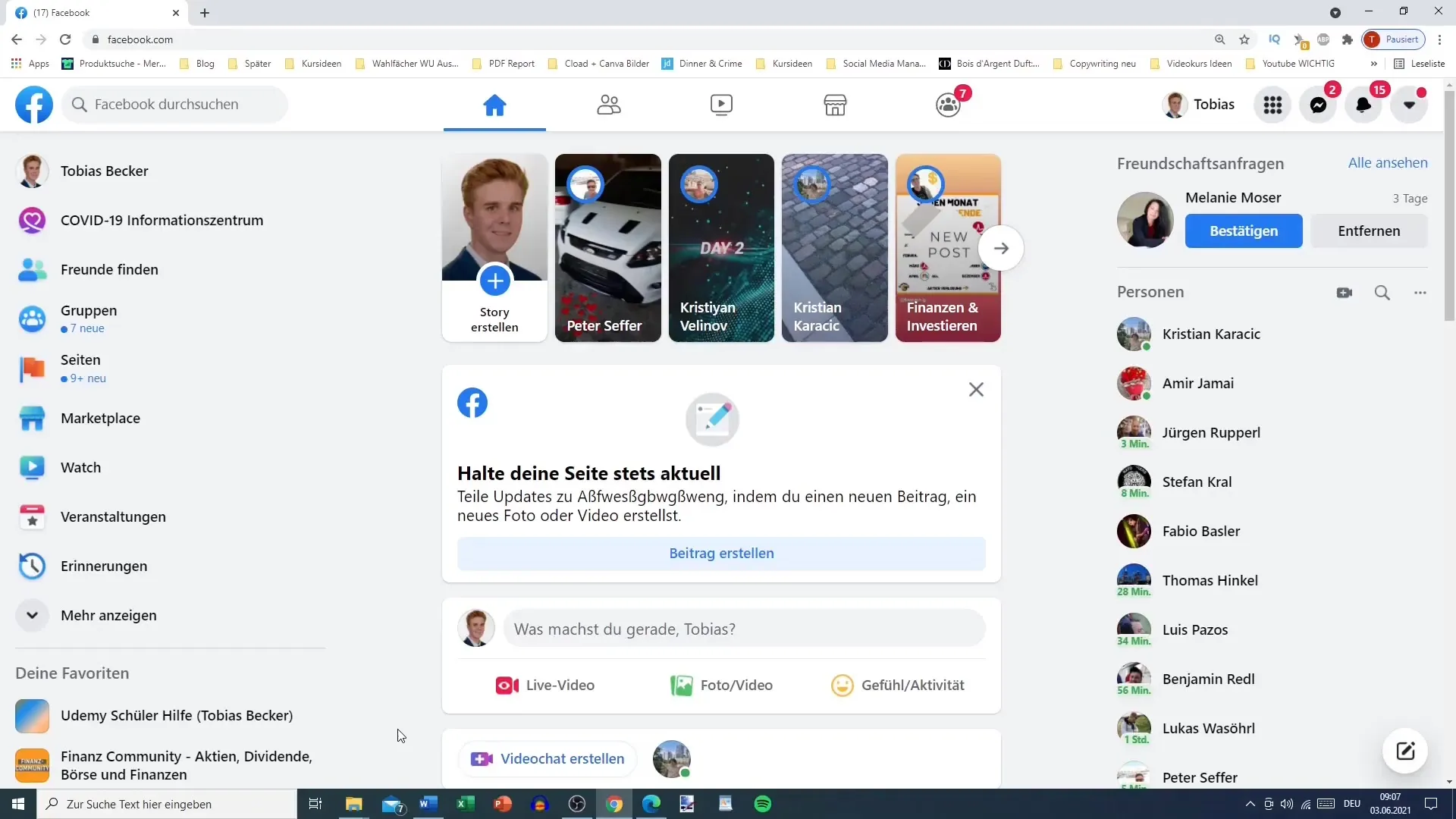This screenshot has height=819, width=1456.
Task: Expand Mehr anzeigen in sidebar
Action: [x=170, y=616]
